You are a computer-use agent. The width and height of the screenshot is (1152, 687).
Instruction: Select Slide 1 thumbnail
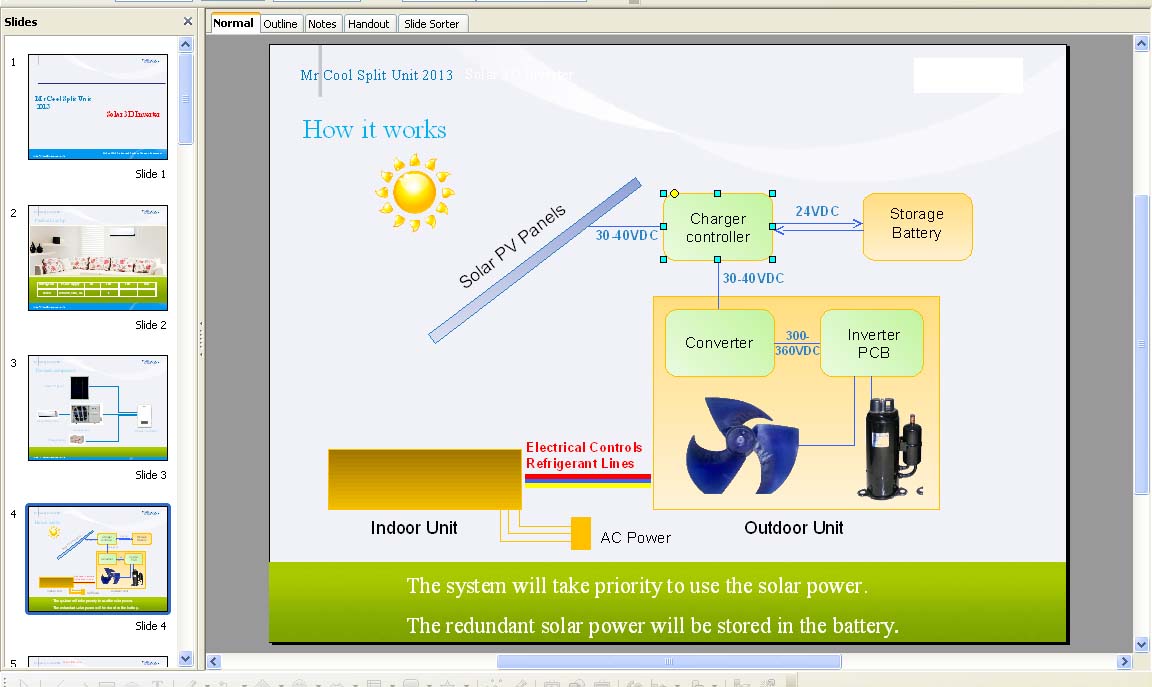(x=98, y=107)
